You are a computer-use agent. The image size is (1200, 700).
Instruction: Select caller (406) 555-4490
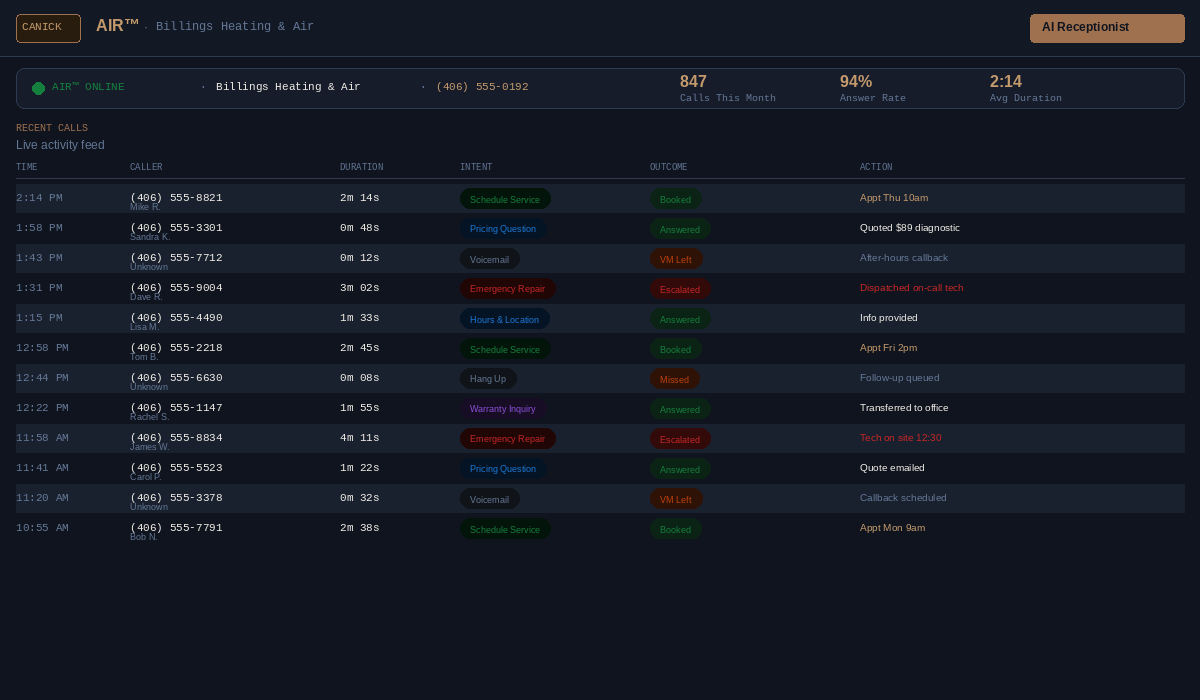coord(176,318)
